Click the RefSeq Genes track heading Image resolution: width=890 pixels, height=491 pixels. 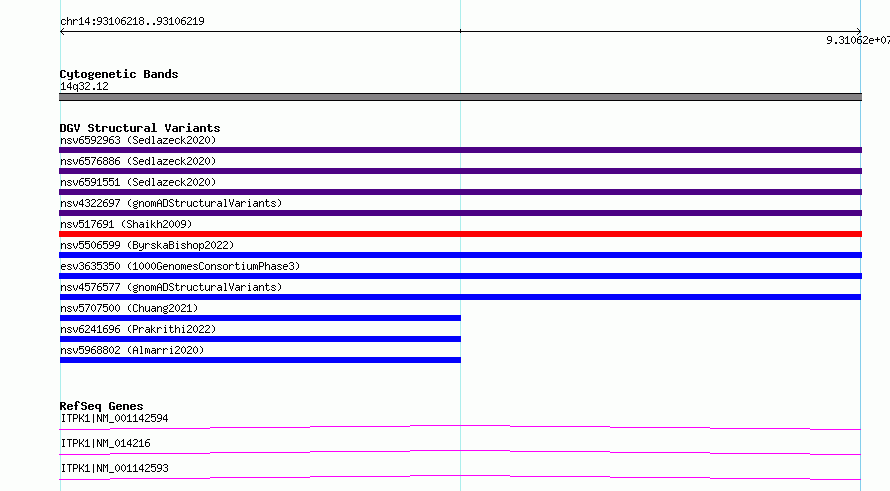102,406
